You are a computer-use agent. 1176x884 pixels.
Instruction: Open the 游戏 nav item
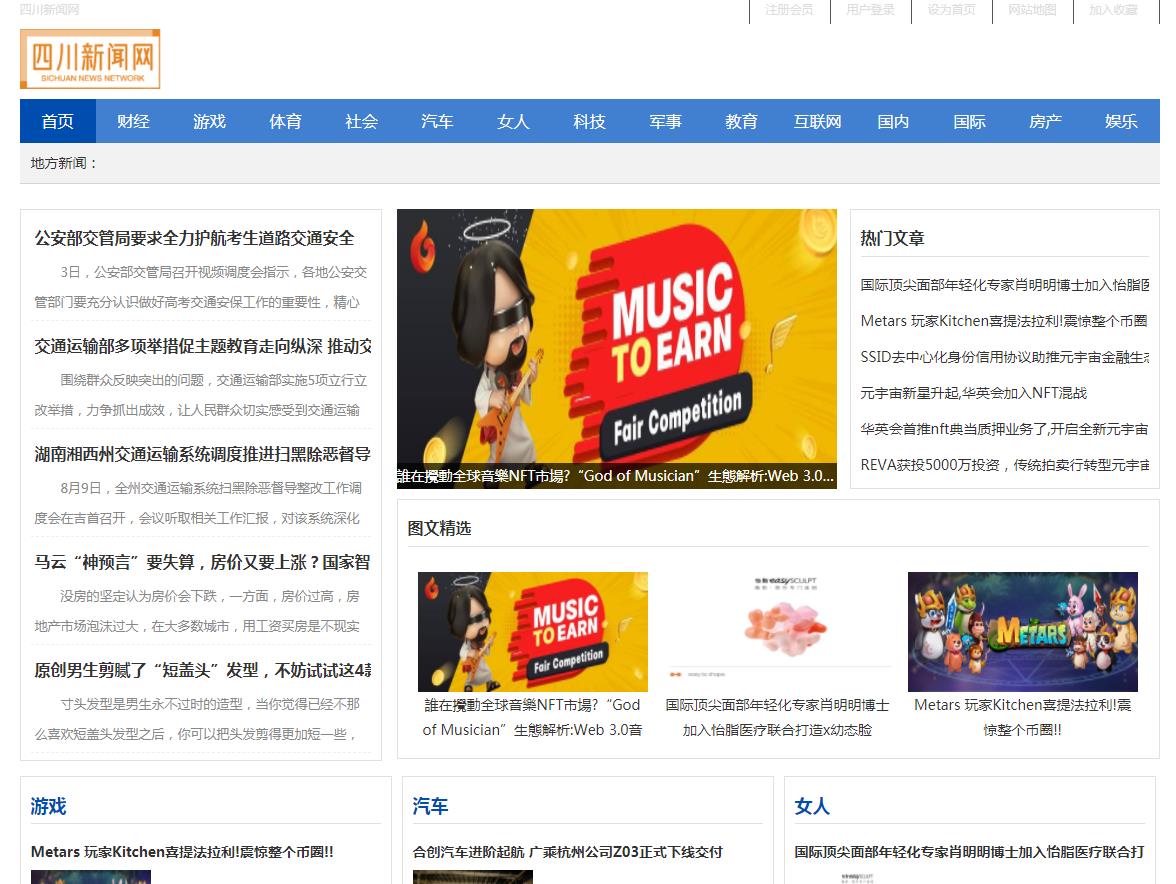click(x=209, y=121)
